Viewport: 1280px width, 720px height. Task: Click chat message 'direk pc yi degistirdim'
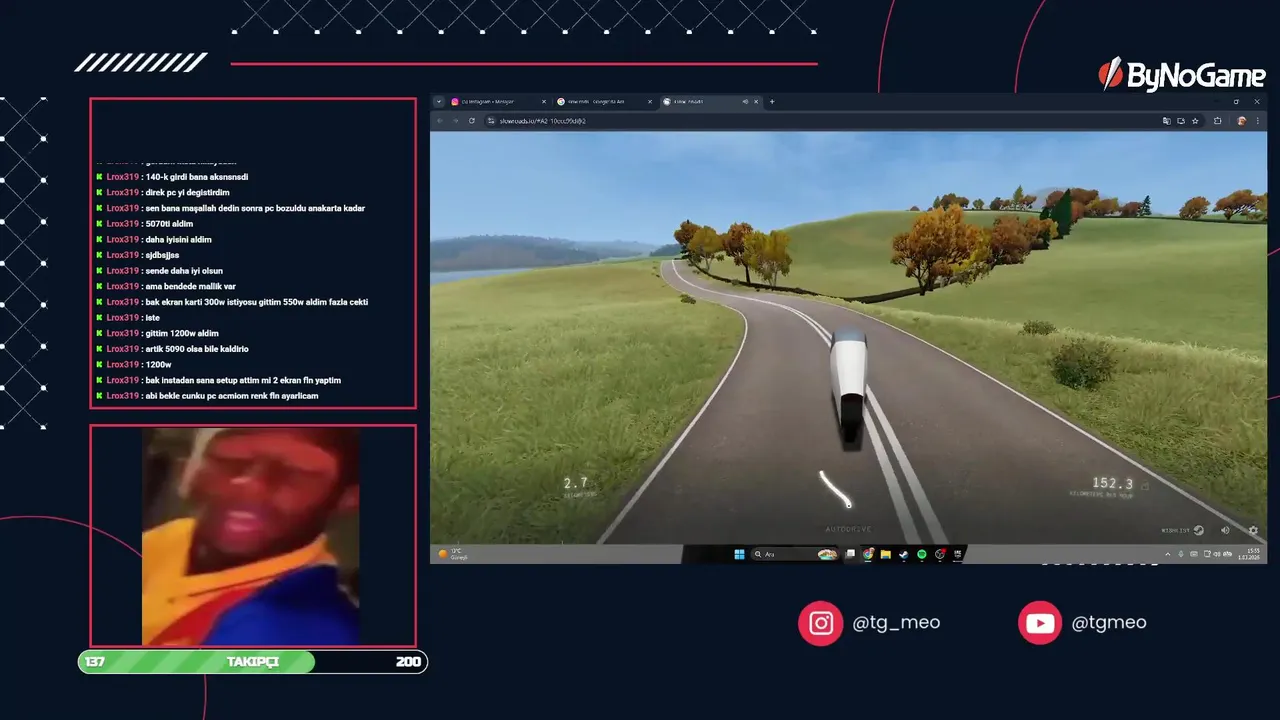[188, 193]
